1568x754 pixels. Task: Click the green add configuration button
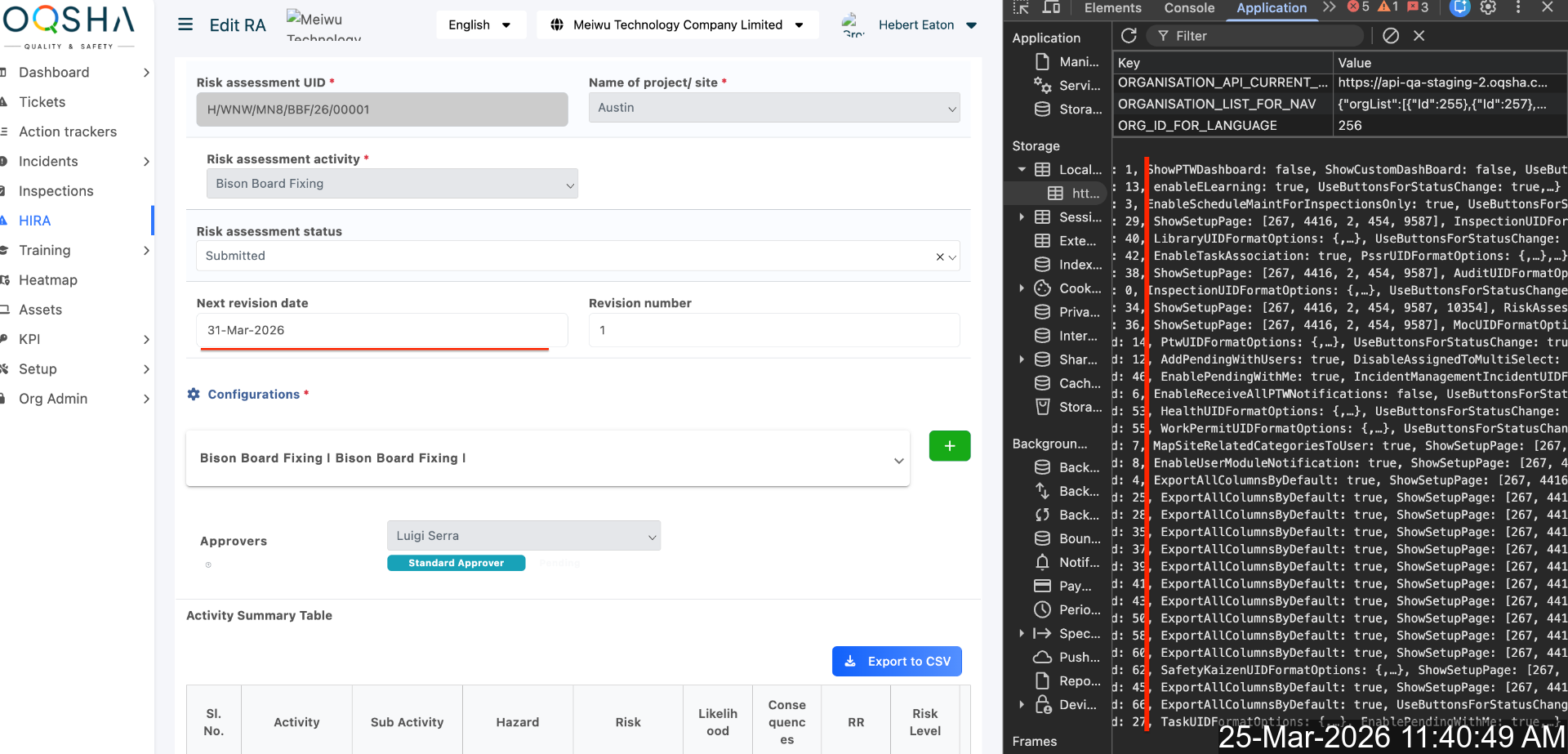[x=949, y=446]
